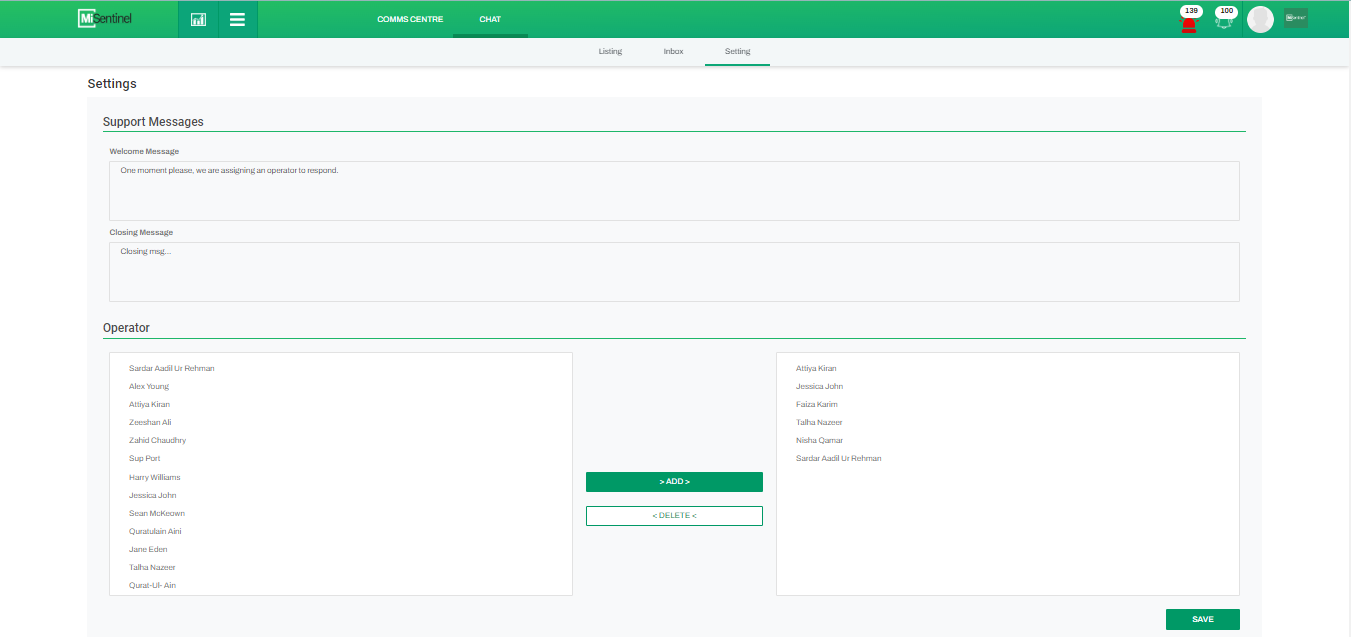Open the Comms Centre menu
This screenshot has width=1351, height=637.
click(410, 19)
